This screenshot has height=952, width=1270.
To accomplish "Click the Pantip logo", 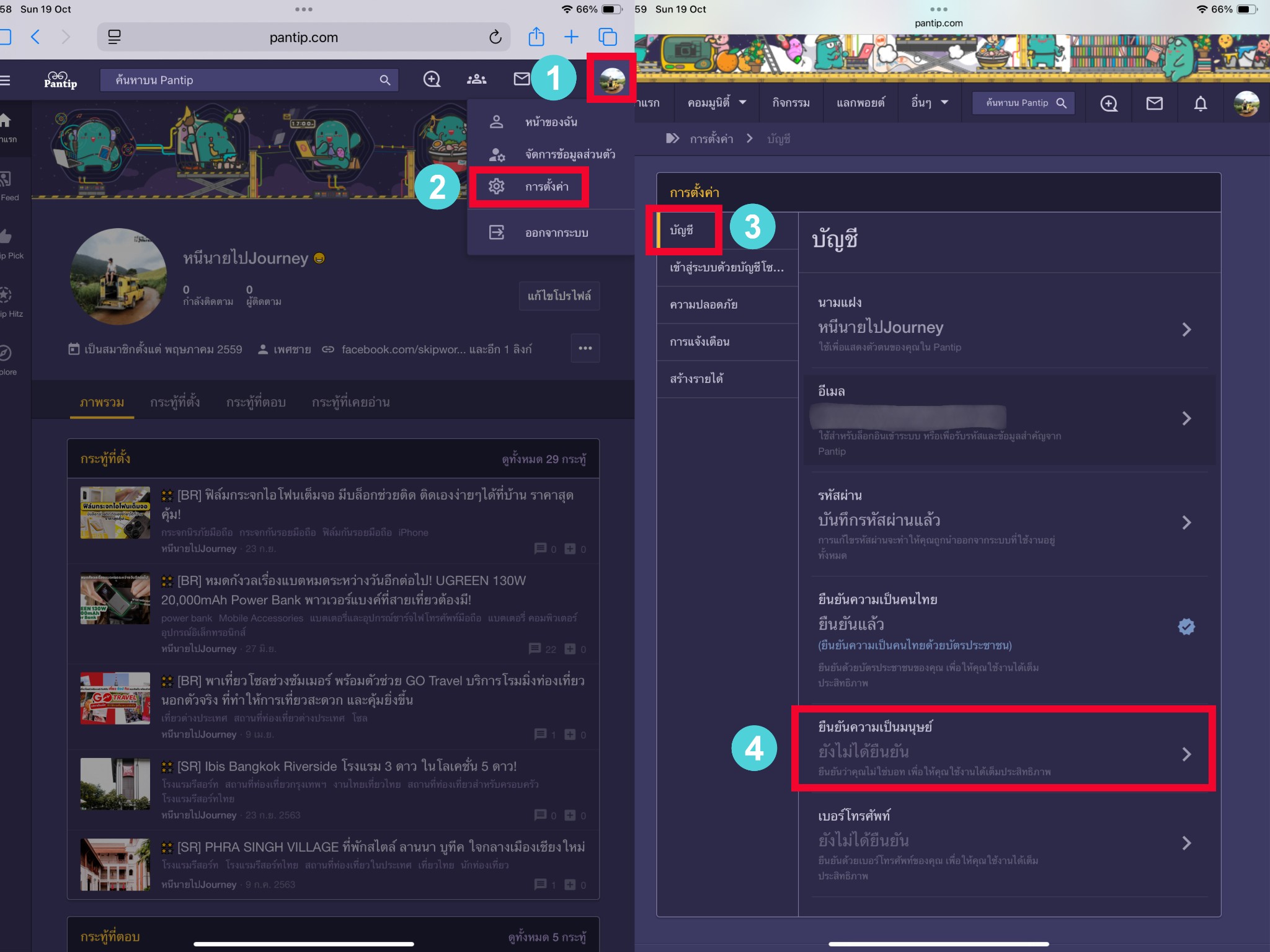I will tap(61, 80).
